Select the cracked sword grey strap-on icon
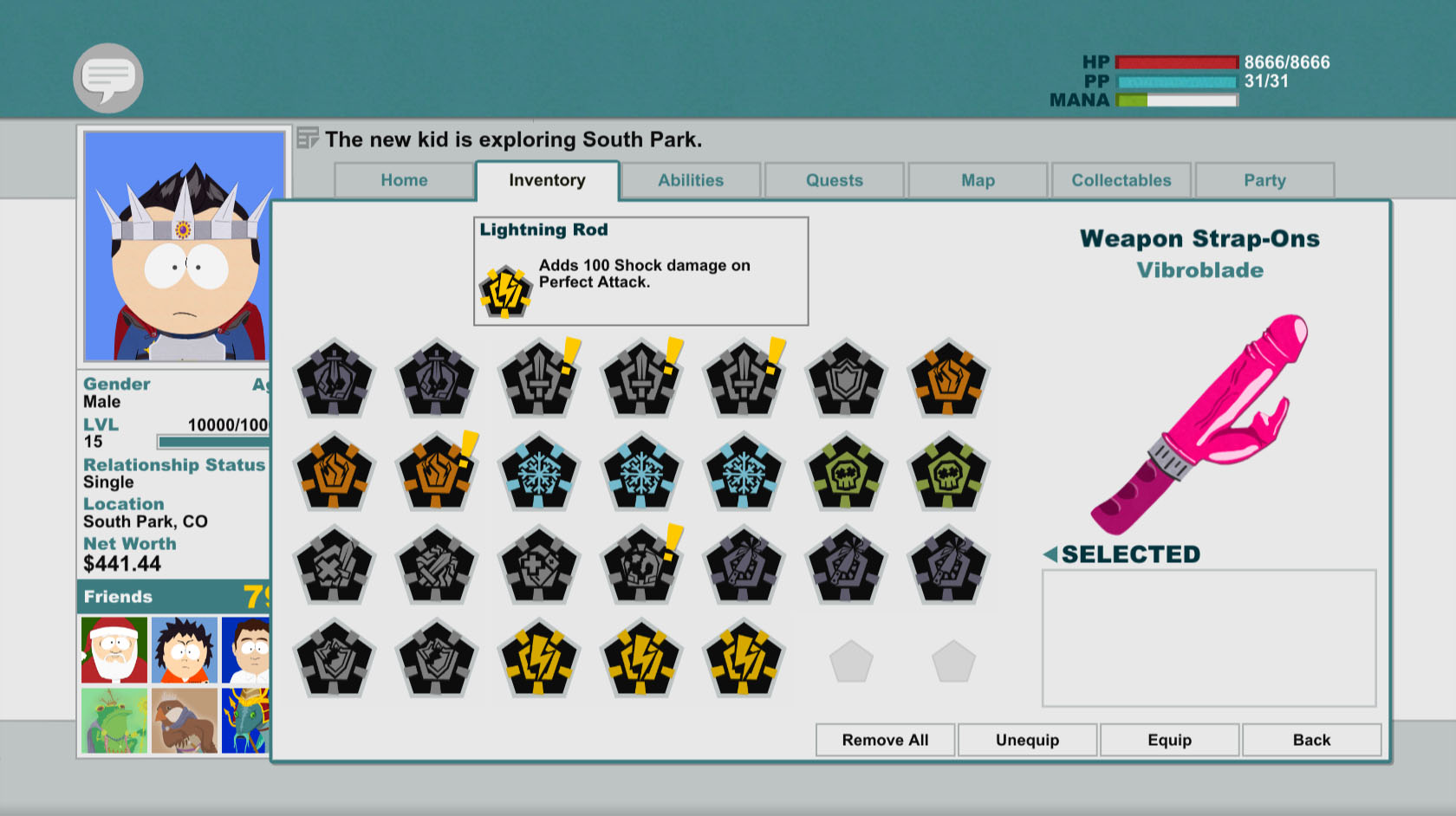1456x816 pixels. click(x=436, y=566)
